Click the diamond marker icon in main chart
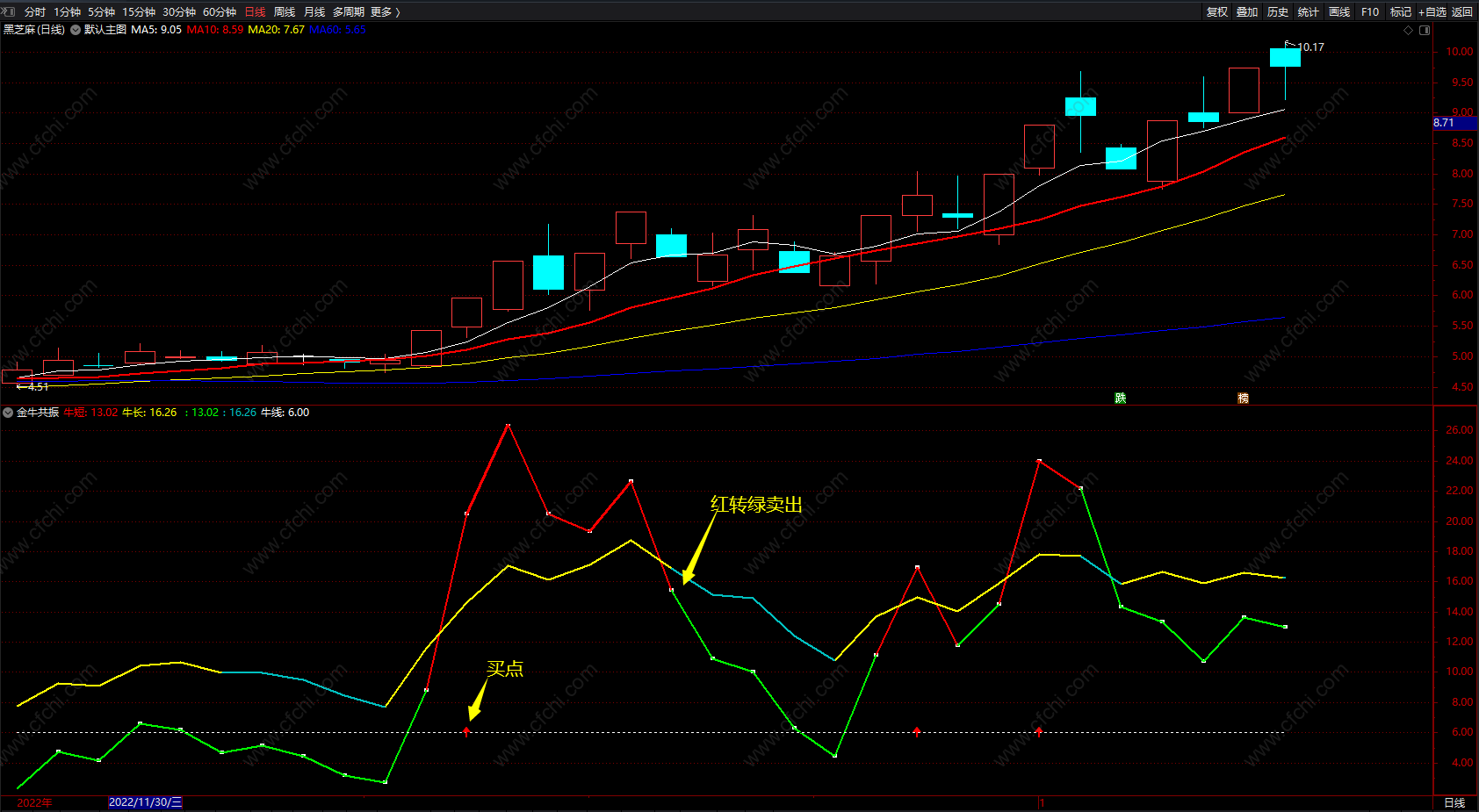The height and width of the screenshot is (812, 1479). tap(1409, 30)
